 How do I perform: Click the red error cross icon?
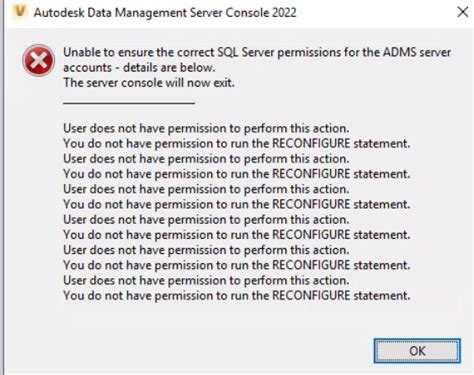coord(39,61)
